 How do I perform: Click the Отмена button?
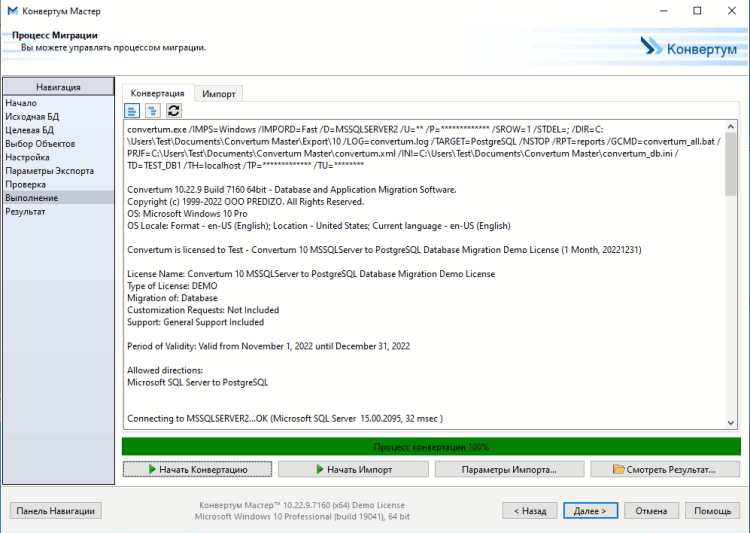[x=651, y=511]
